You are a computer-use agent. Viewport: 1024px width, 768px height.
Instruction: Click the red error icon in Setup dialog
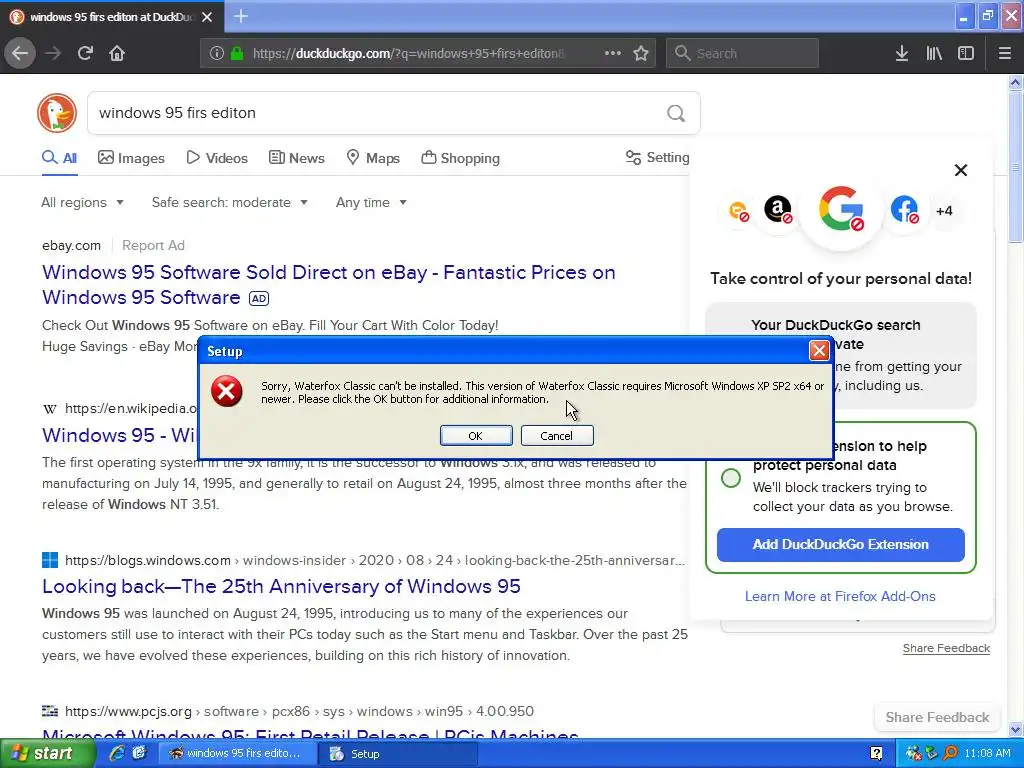[x=227, y=391]
